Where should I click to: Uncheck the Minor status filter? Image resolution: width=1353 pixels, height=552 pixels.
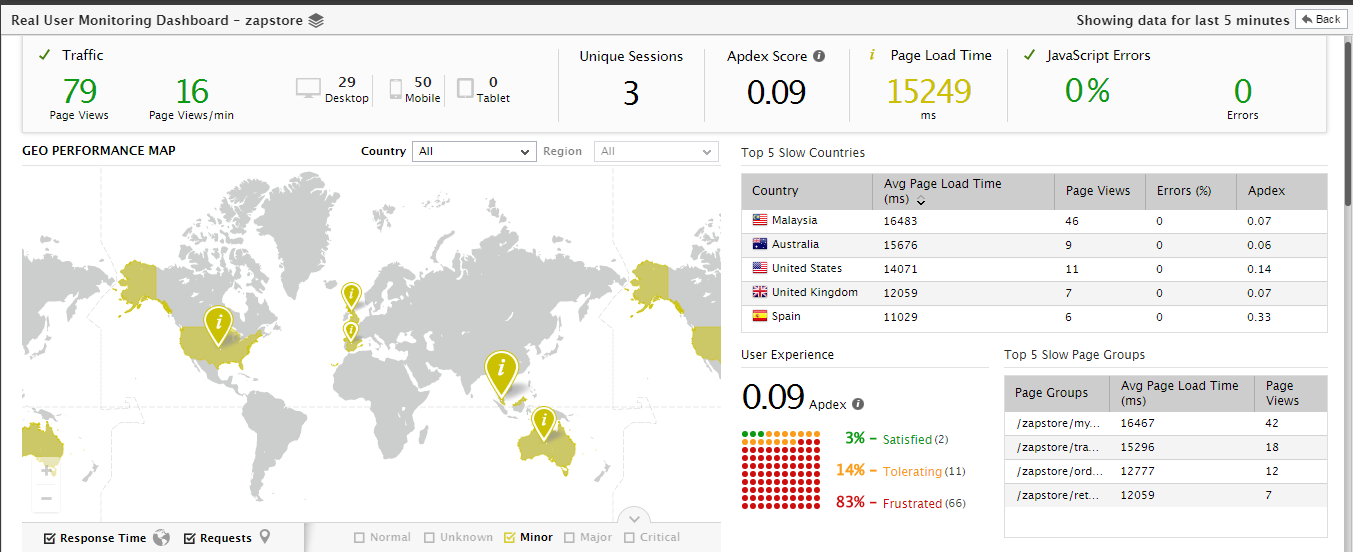pyautogui.click(x=509, y=538)
